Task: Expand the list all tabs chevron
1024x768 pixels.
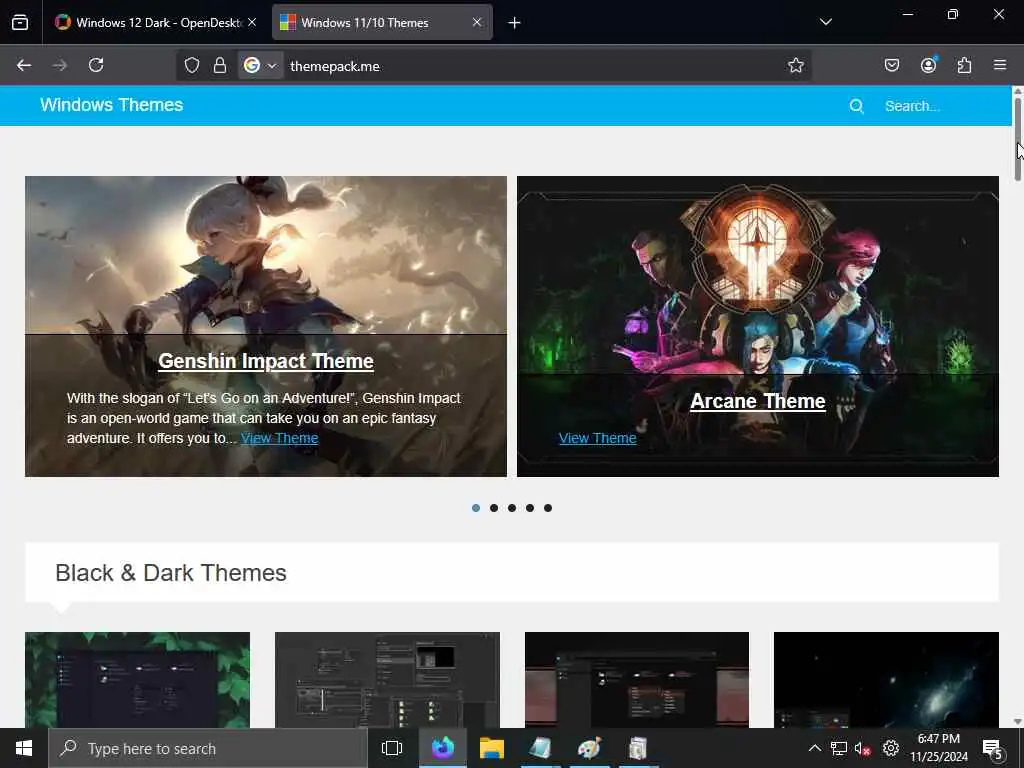Action: pyautogui.click(x=825, y=22)
